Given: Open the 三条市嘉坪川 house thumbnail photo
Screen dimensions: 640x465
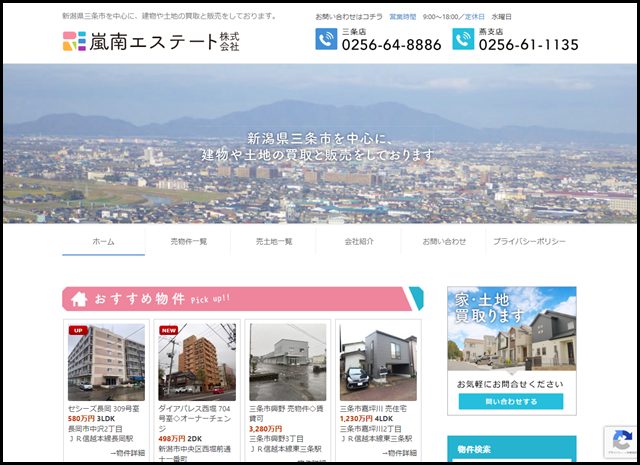Looking at the screenshot, I should tap(378, 362).
